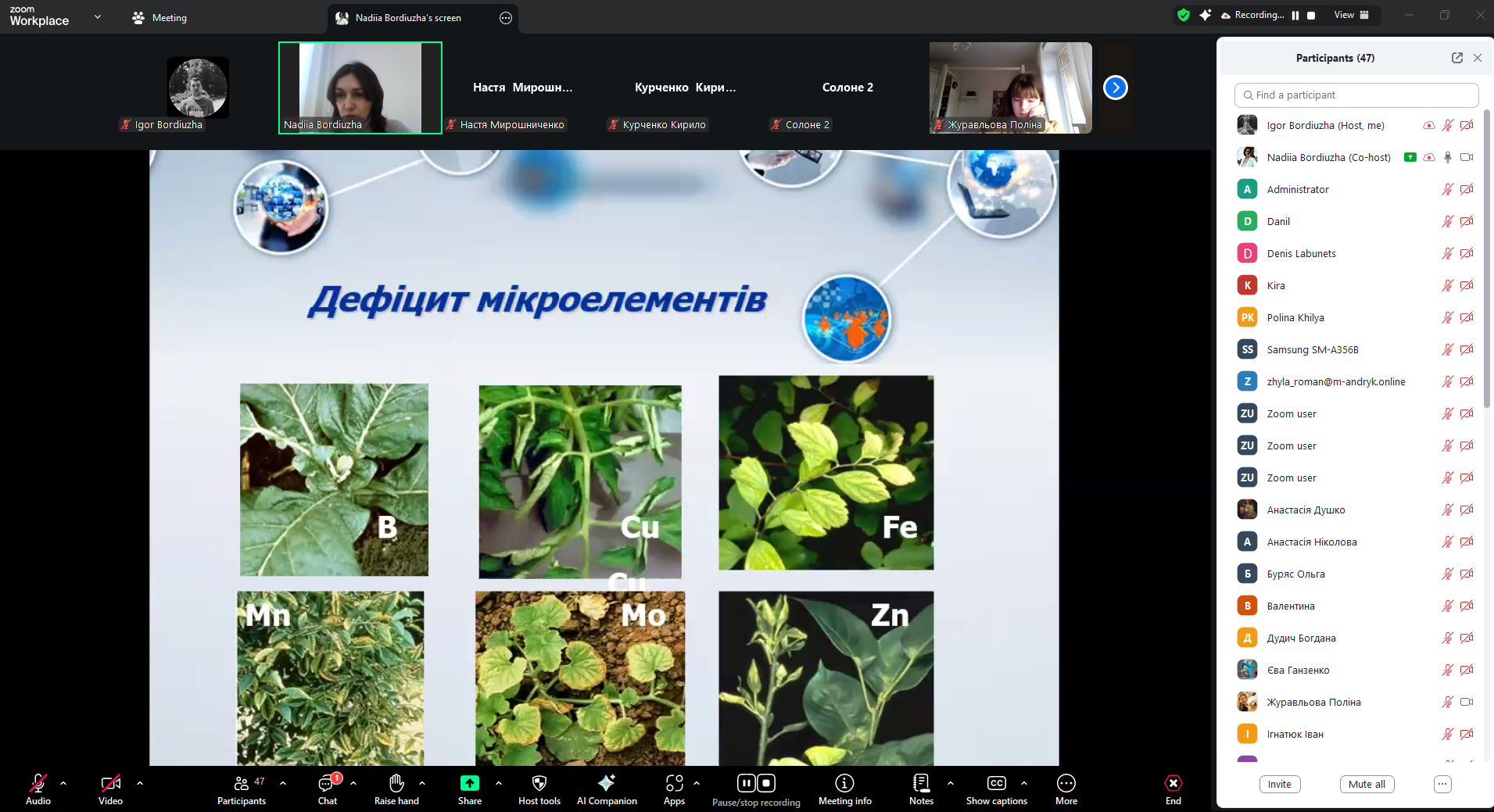Close the Participants panel
This screenshot has height=812, width=1494.
1478,58
